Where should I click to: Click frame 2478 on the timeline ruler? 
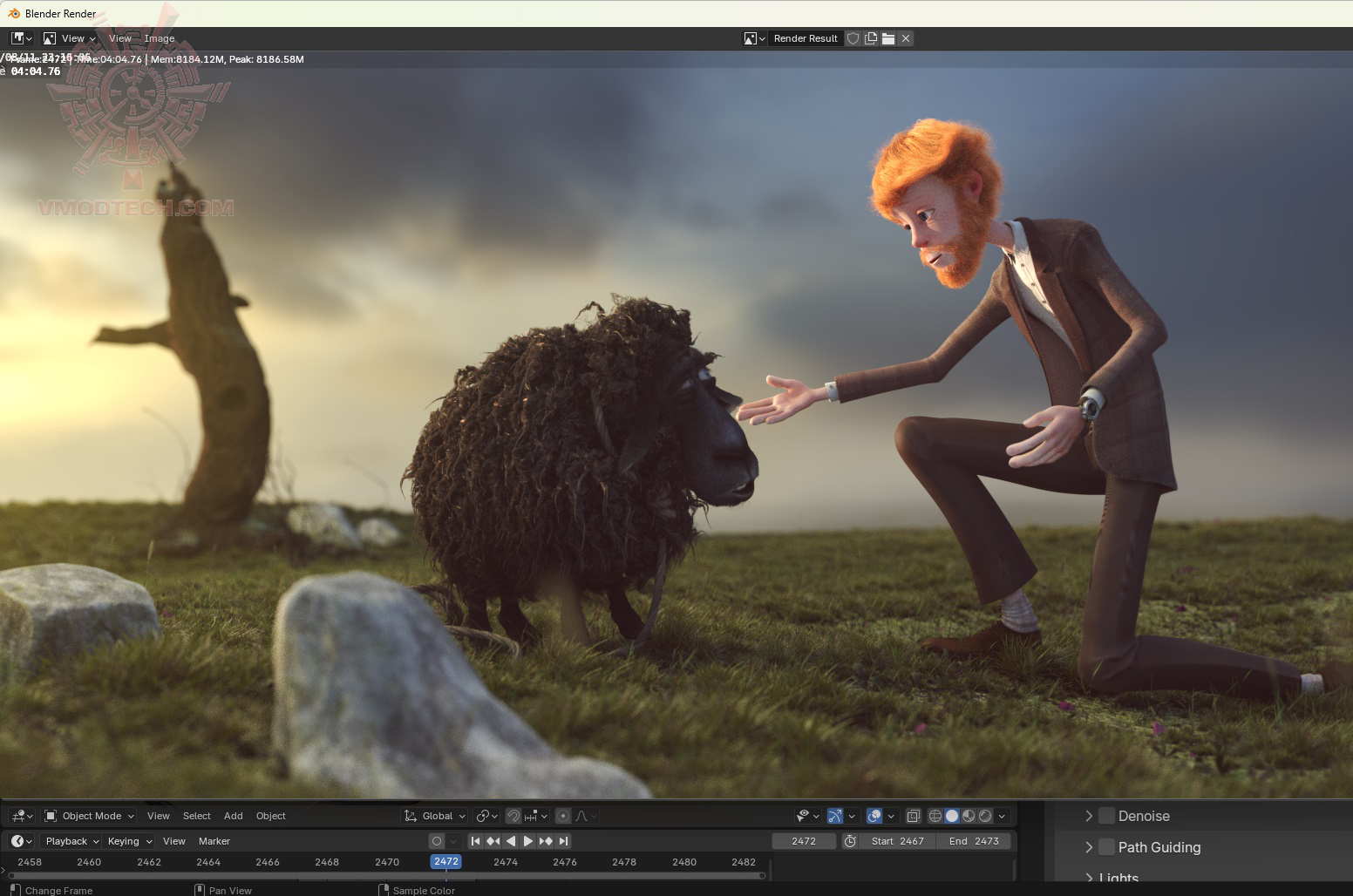click(x=624, y=862)
